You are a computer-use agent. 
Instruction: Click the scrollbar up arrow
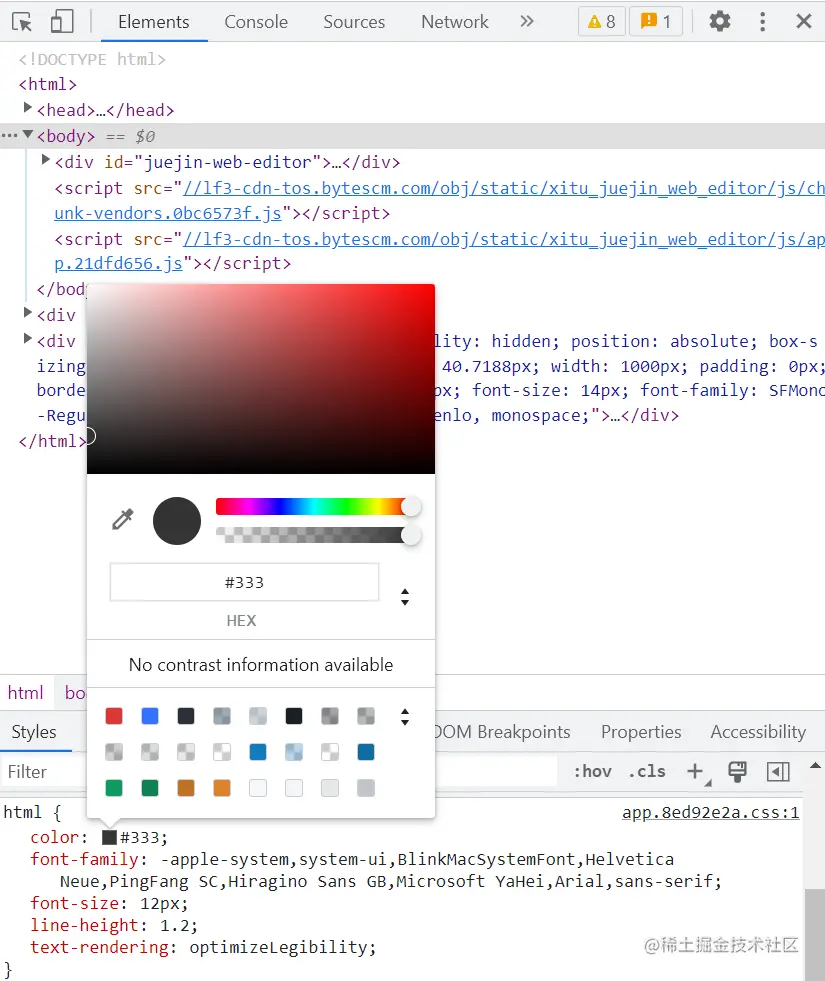point(816,765)
